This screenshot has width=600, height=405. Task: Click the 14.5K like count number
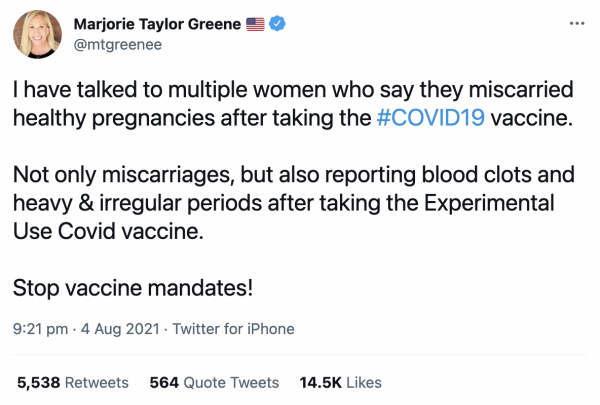[x=321, y=382]
